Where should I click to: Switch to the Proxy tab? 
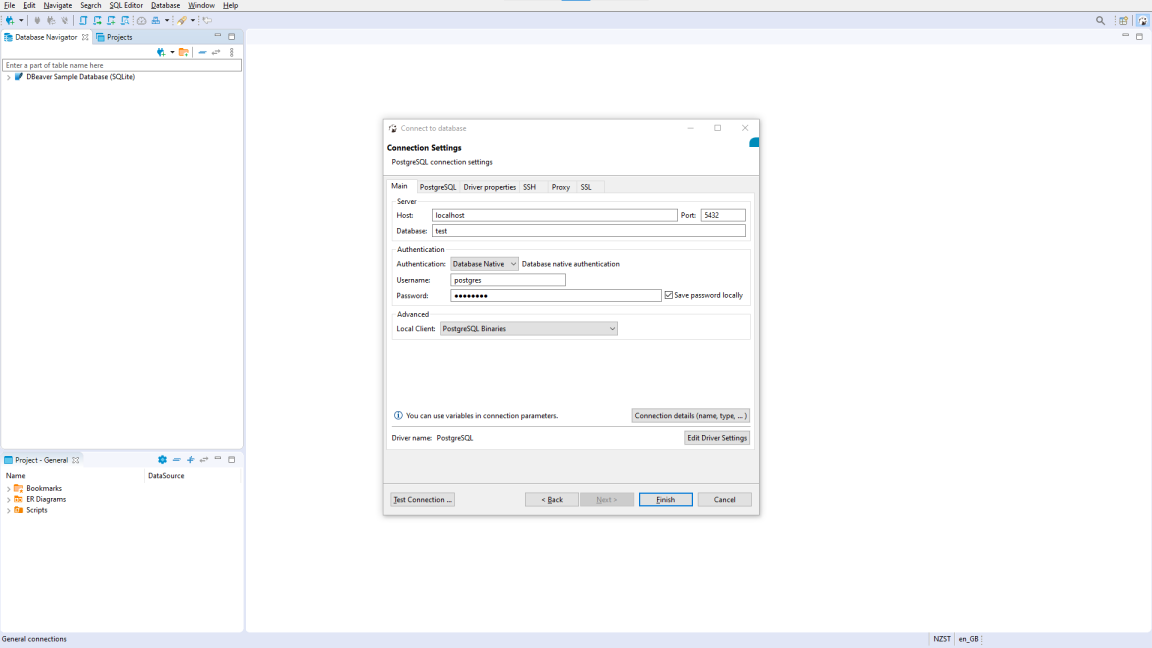[x=561, y=187]
